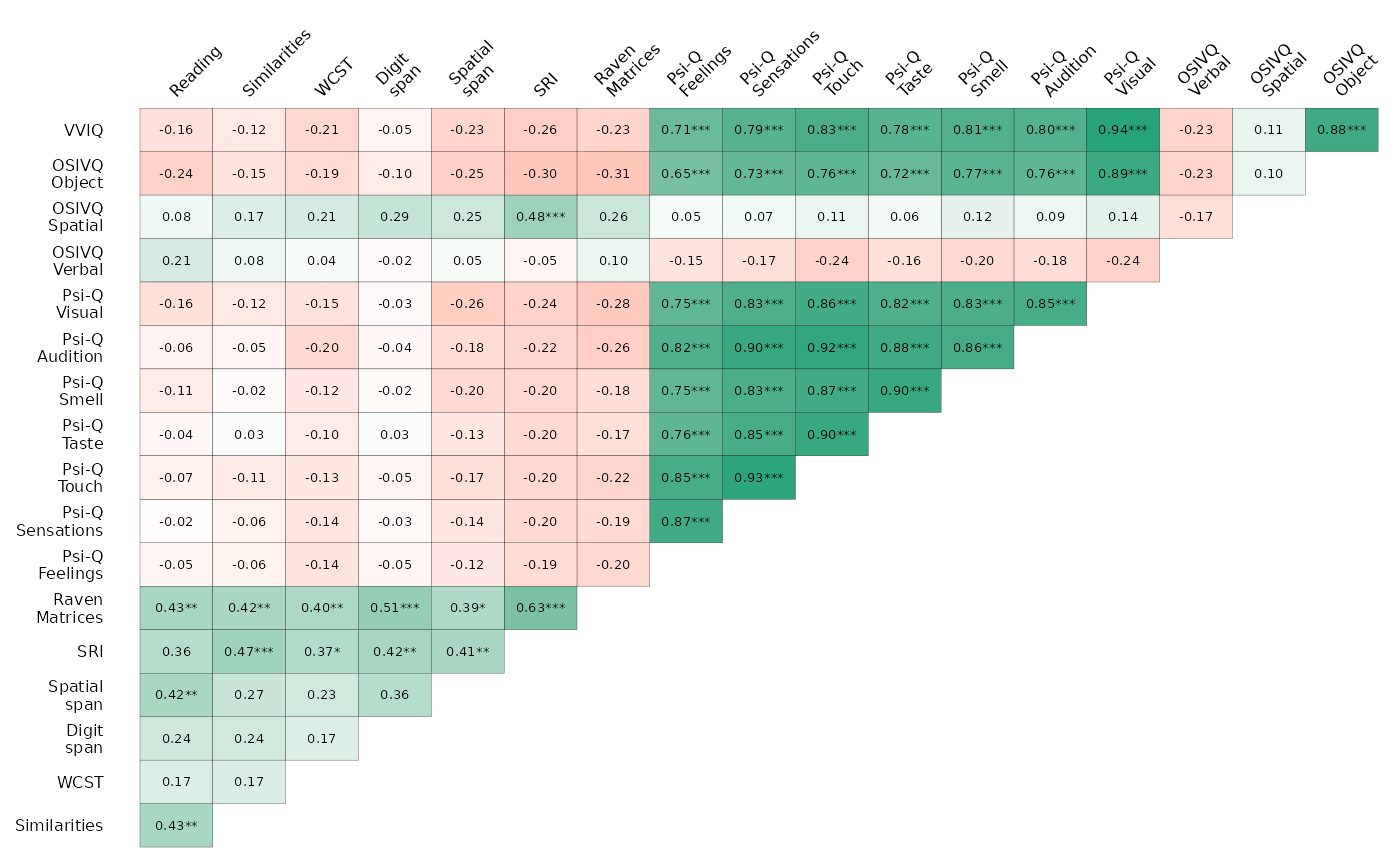
Task: Click the -0.31 OSIVQ Object and Raven Matrices cell
Action: pyautogui.click(x=613, y=173)
